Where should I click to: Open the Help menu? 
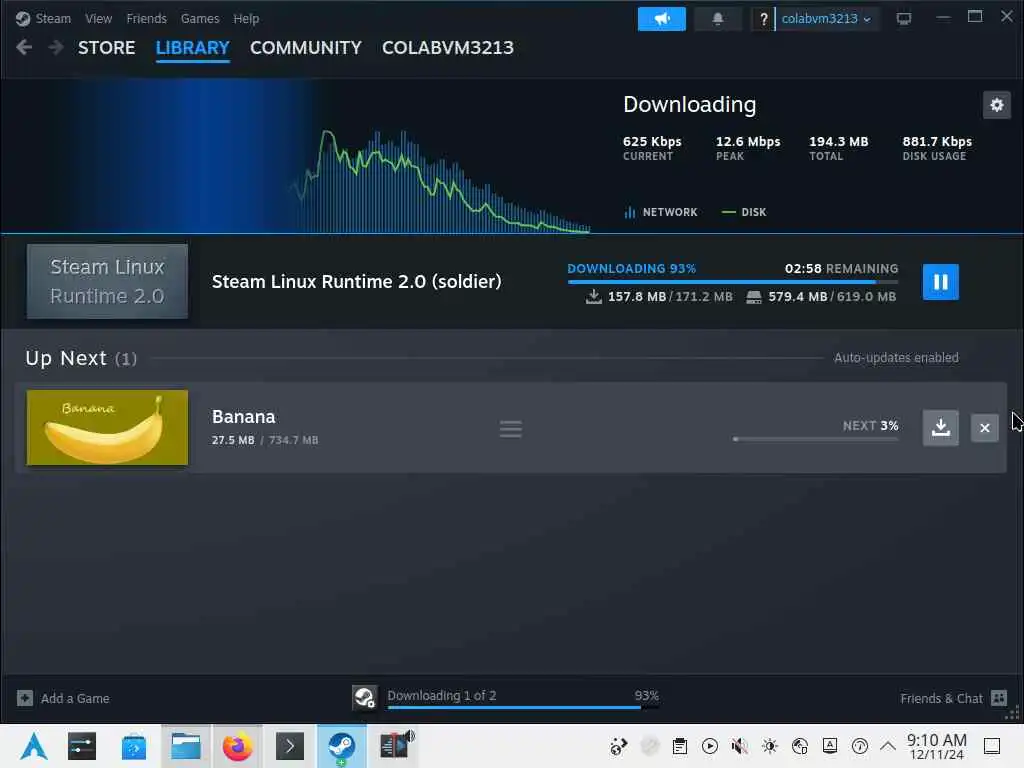[x=246, y=19]
